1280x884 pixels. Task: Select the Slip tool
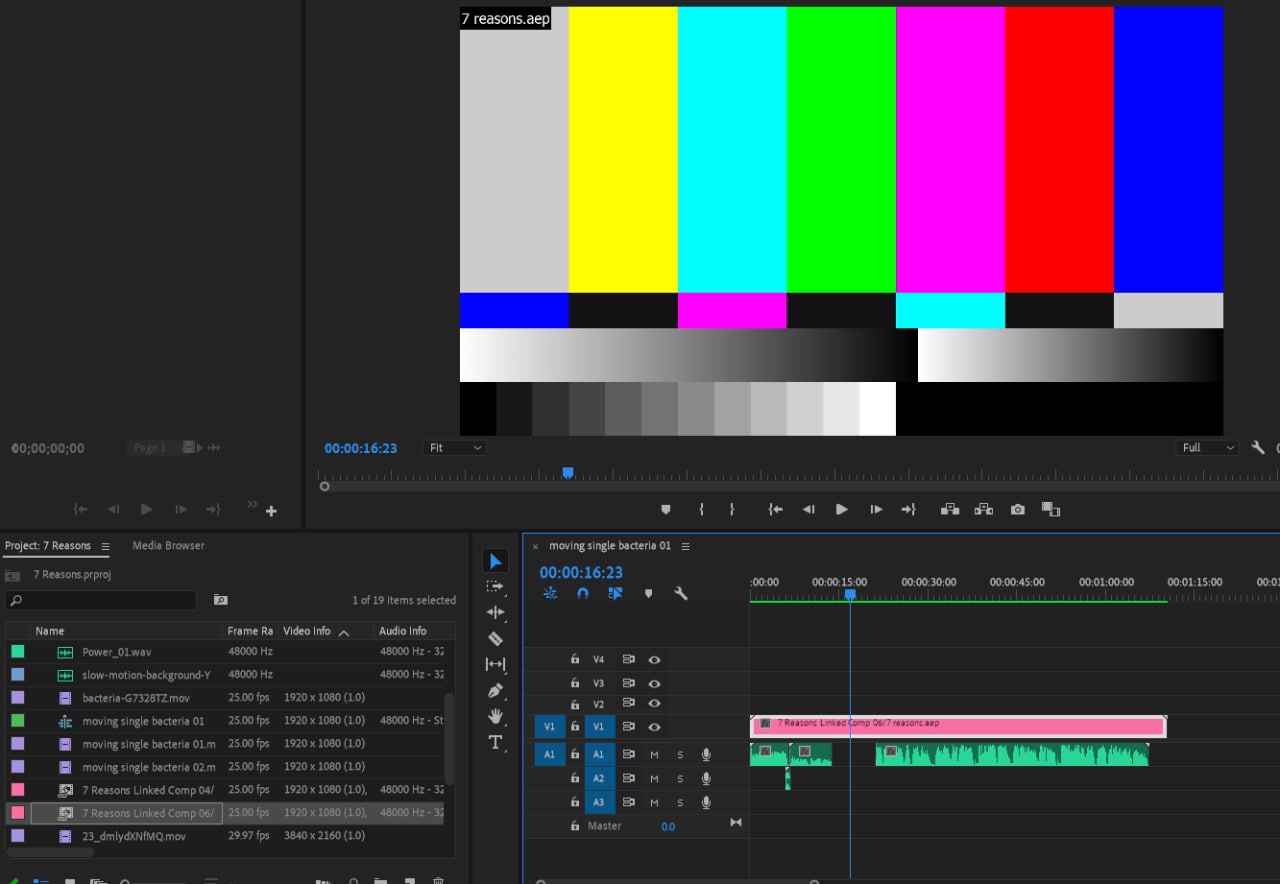[x=495, y=664]
